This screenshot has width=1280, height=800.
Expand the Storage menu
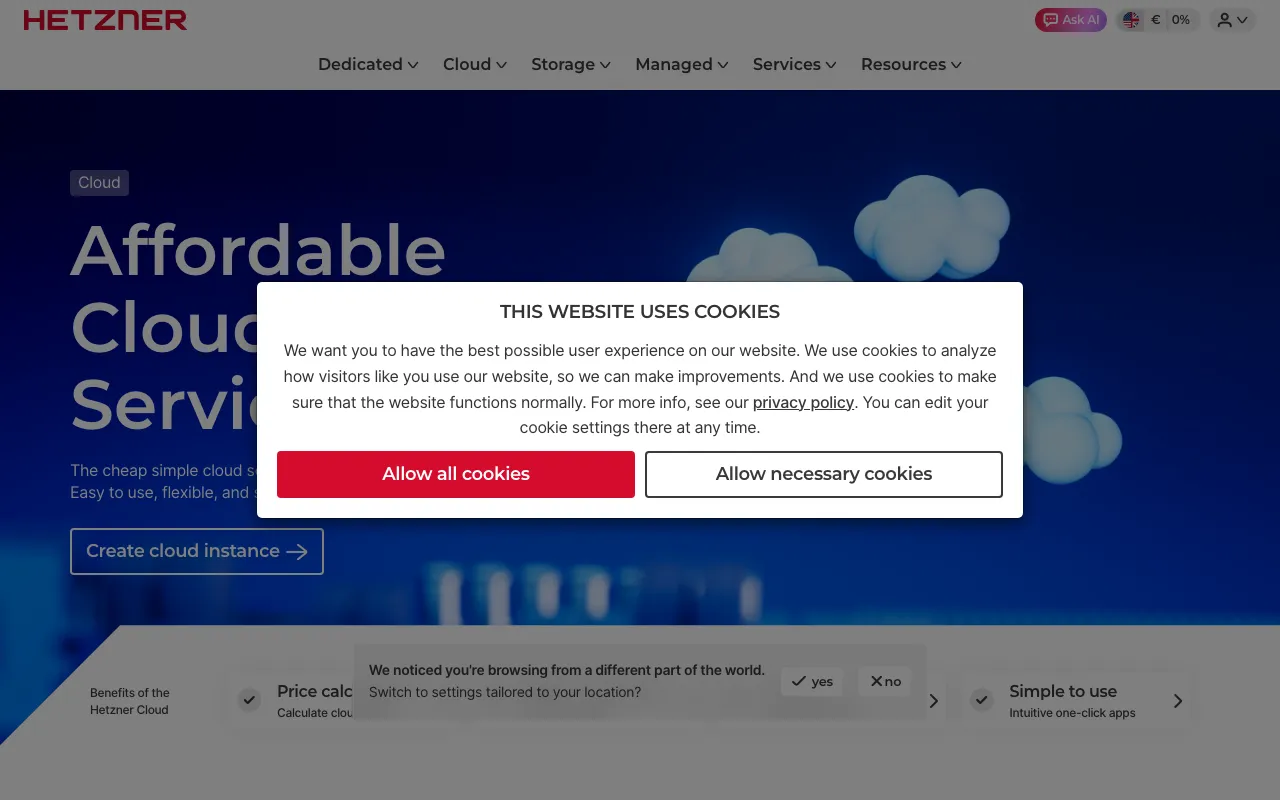point(571,64)
